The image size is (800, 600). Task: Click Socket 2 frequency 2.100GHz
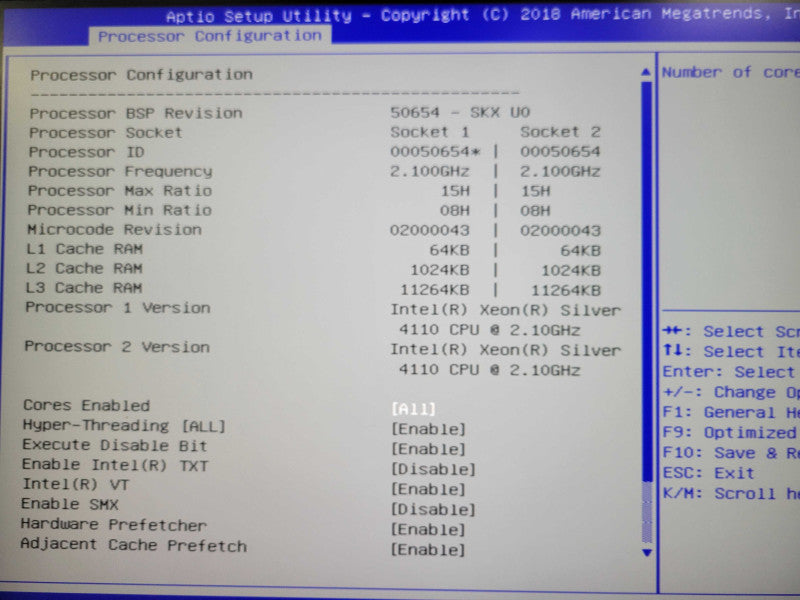pyautogui.click(x=560, y=171)
